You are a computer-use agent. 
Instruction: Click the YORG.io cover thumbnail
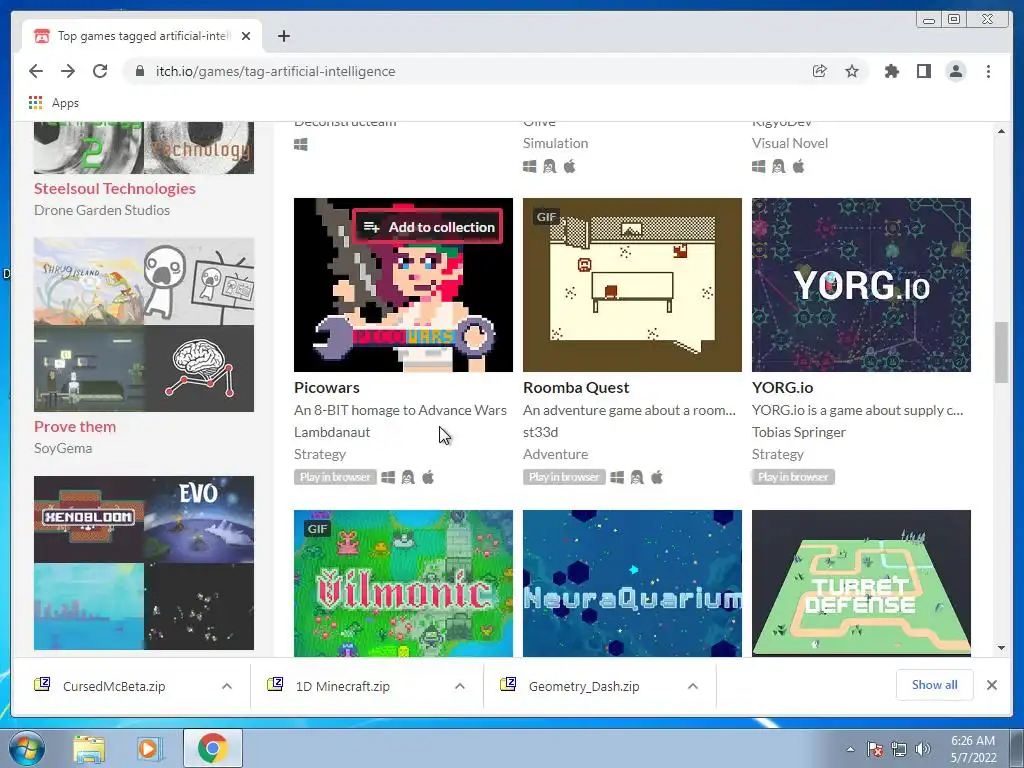(x=861, y=285)
